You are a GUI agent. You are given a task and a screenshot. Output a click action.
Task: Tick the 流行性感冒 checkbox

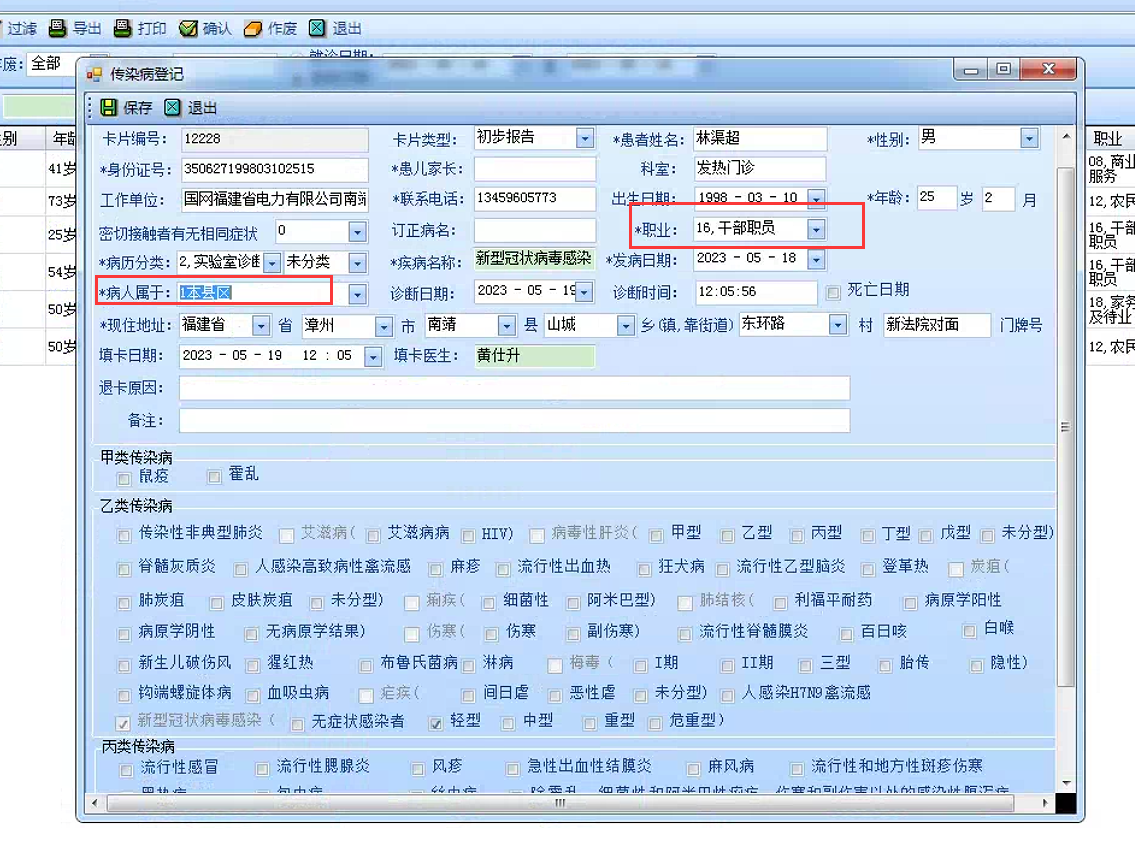tap(126, 769)
